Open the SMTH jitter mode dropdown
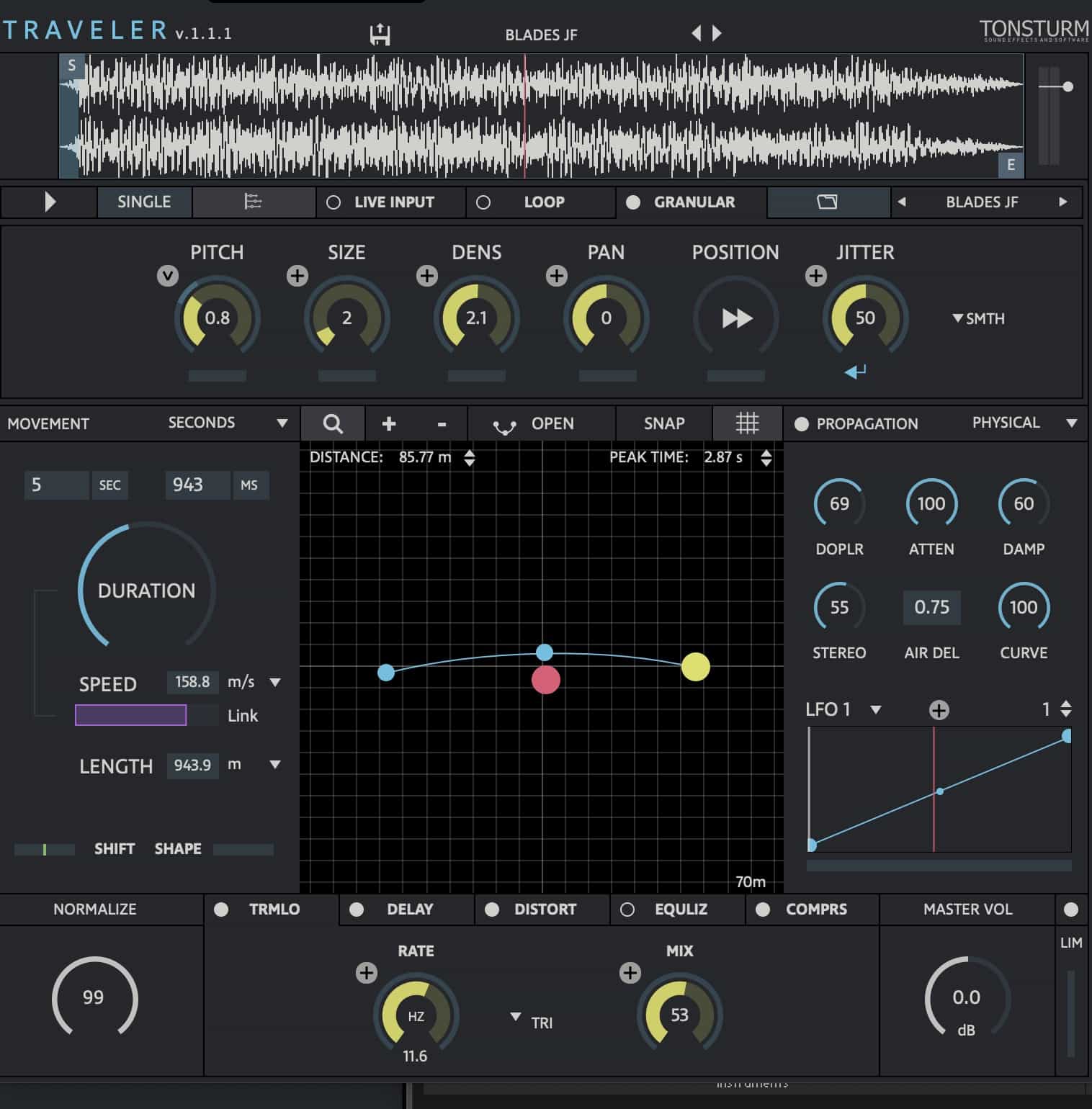Image resolution: width=1092 pixels, height=1109 pixels. point(977,318)
